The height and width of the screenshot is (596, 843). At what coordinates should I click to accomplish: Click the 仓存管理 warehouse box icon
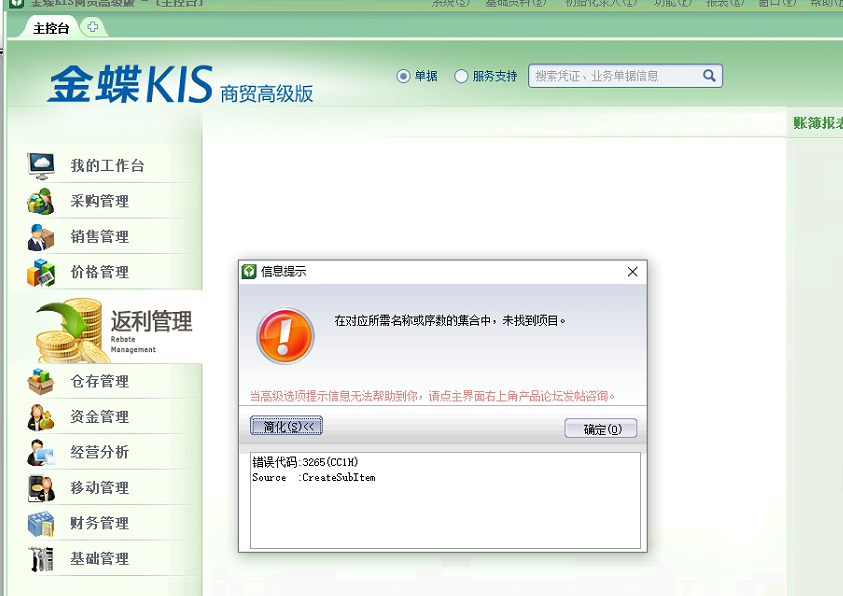[x=41, y=382]
